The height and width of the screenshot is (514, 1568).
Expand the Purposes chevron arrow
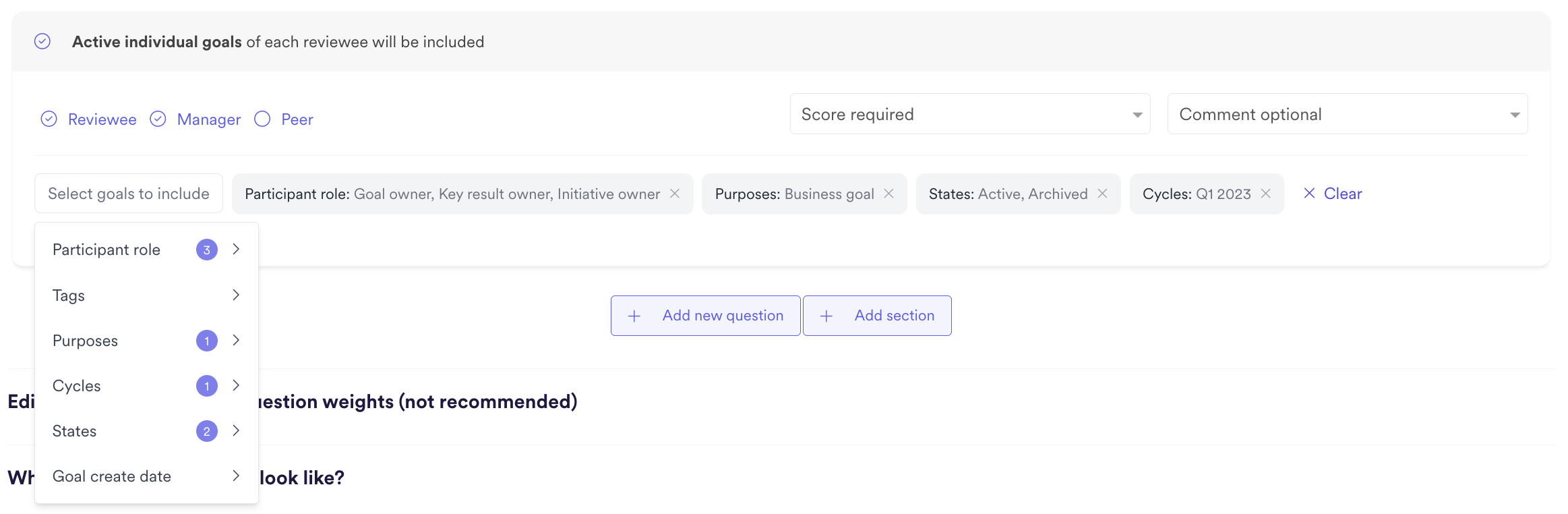tap(236, 340)
